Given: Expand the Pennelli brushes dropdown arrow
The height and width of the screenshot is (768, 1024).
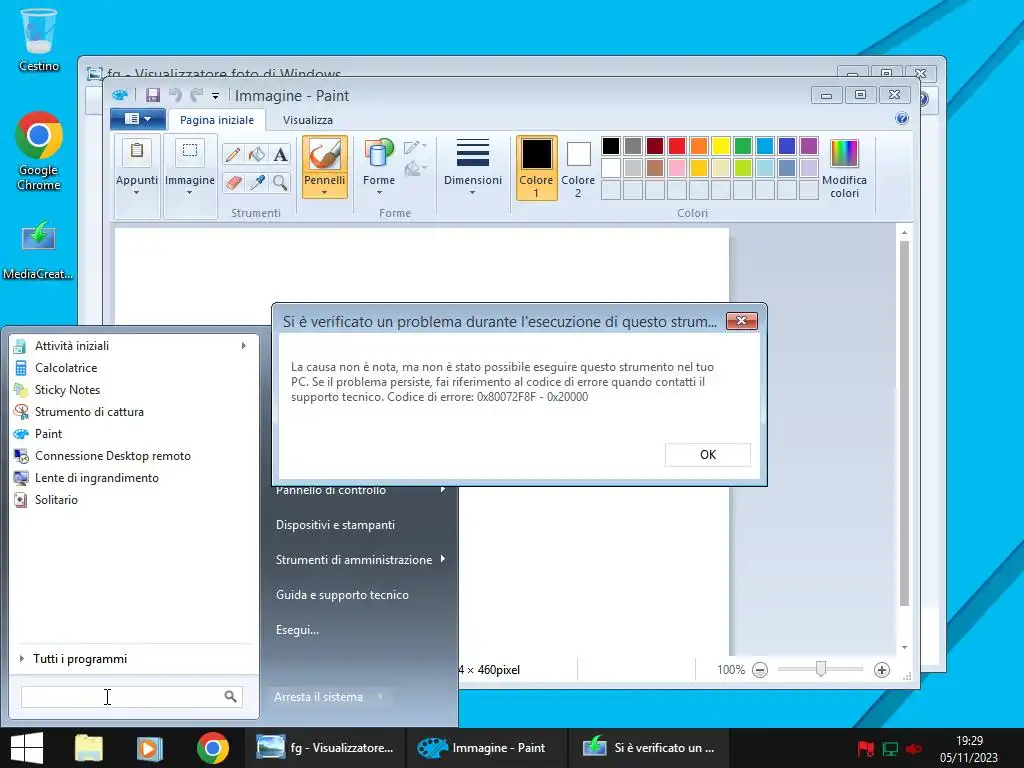Looking at the screenshot, I should pyautogui.click(x=325, y=192).
